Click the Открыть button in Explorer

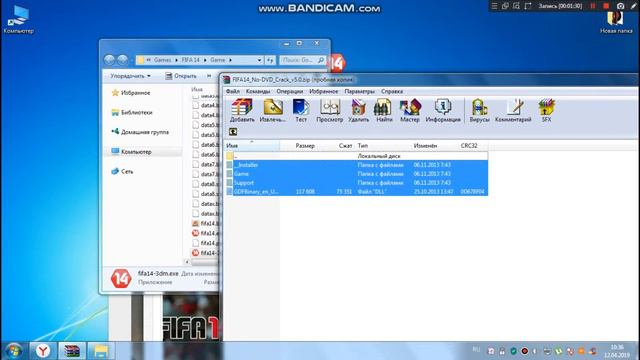pos(181,76)
